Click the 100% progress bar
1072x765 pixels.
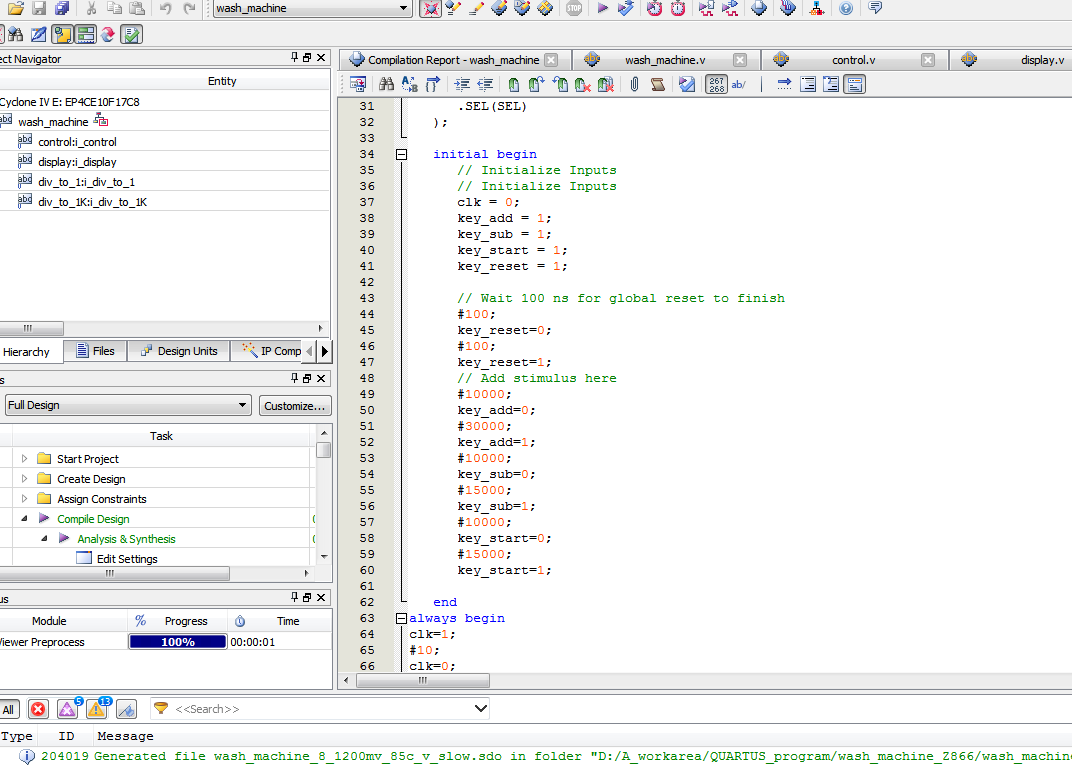pos(178,642)
